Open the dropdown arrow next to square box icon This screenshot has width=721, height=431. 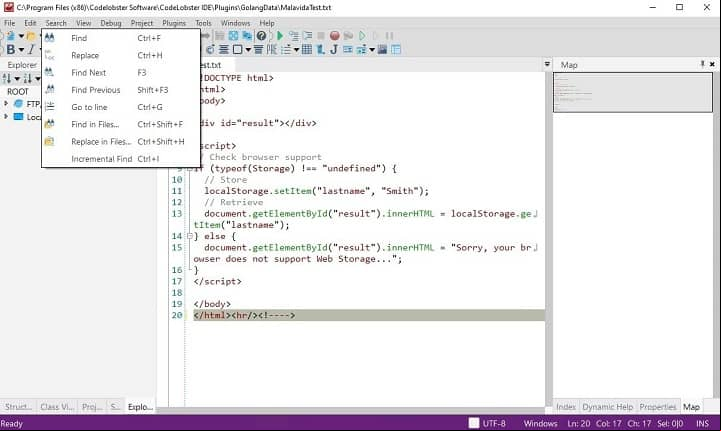248,50
